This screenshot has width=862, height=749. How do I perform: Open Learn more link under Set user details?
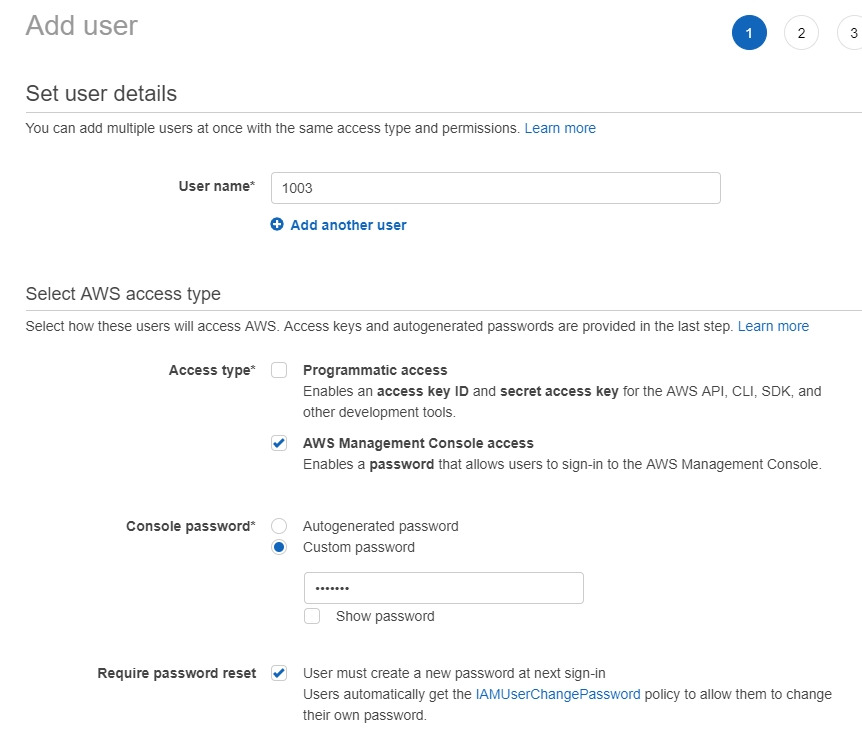560,128
